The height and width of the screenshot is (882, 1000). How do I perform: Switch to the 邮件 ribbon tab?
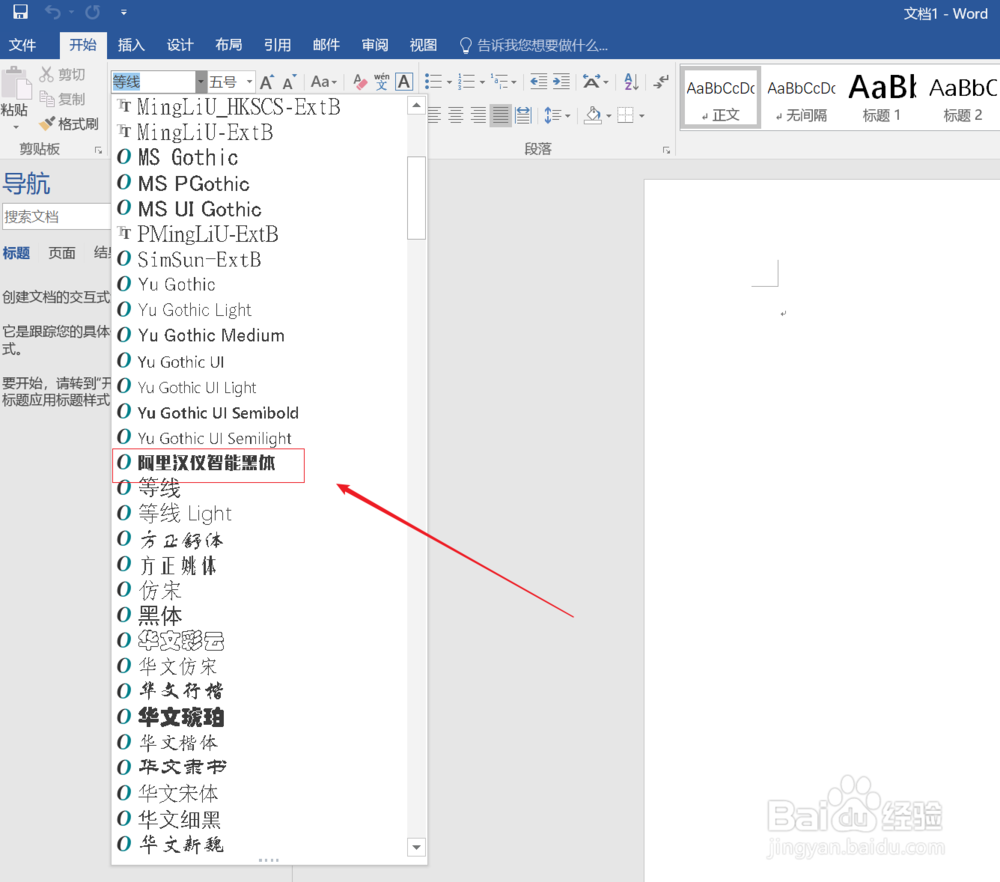(x=326, y=45)
